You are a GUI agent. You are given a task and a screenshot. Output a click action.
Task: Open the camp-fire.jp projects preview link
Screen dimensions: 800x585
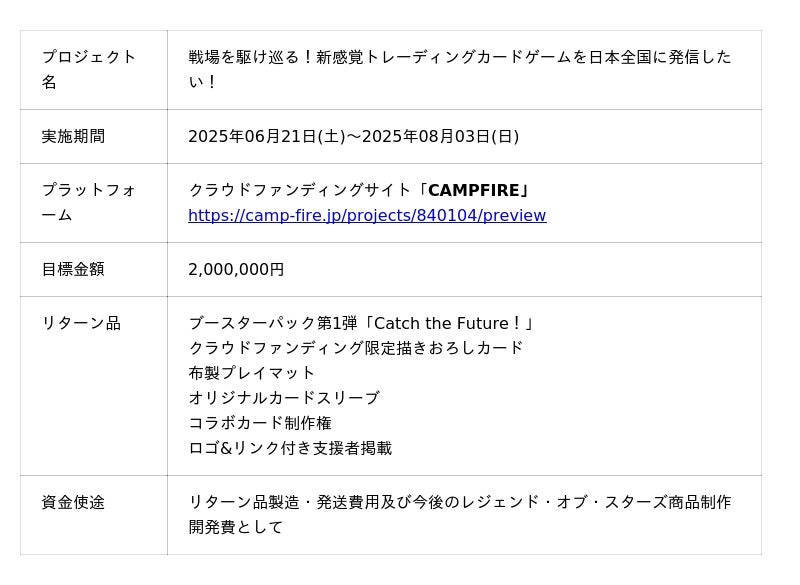[x=367, y=215]
